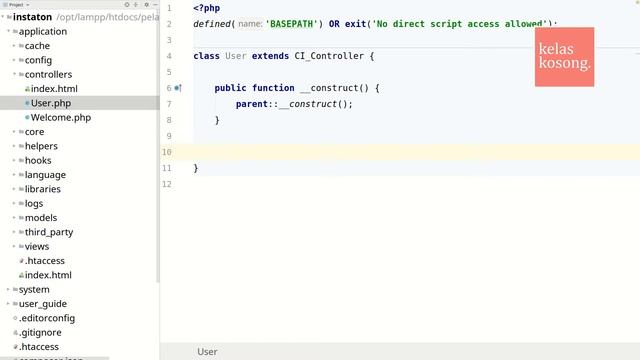Select the instaton root folder

[32, 17]
